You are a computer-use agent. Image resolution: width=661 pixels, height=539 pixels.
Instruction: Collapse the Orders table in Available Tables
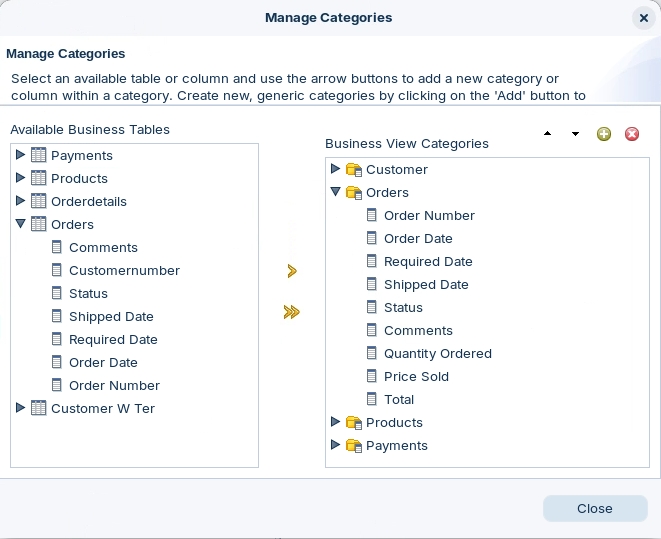pos(21,224)
